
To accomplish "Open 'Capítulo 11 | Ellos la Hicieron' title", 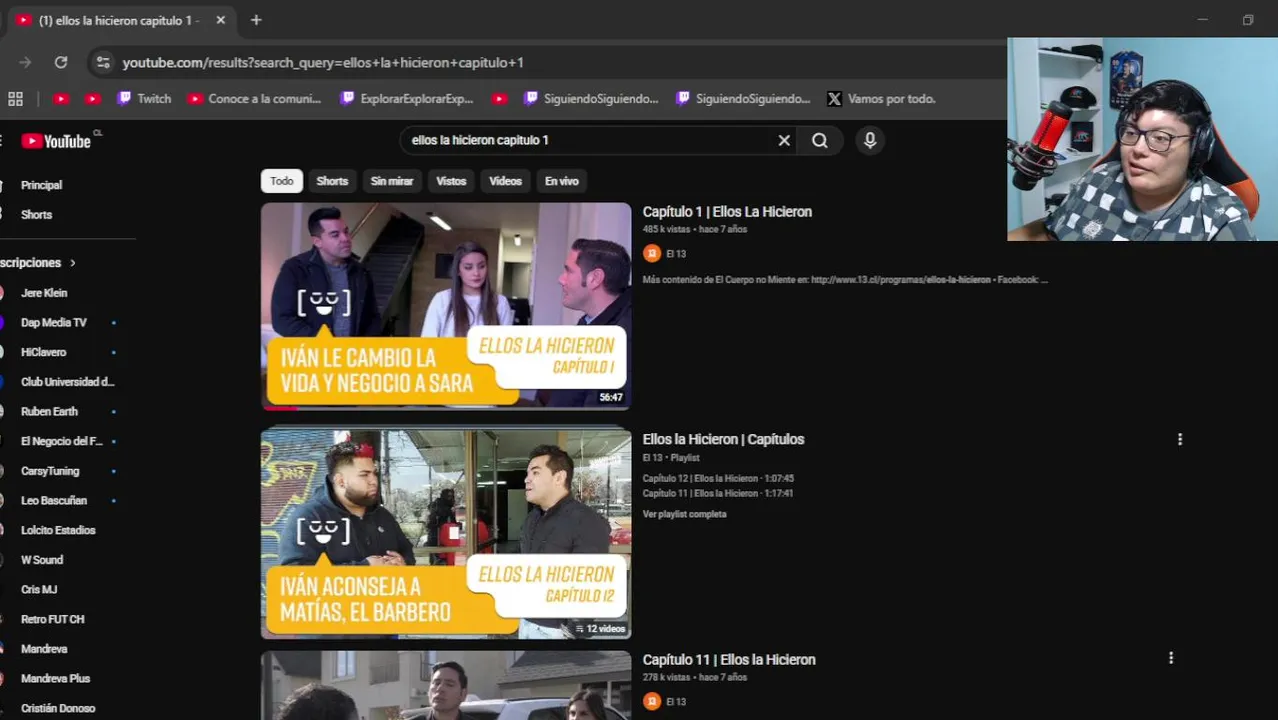I will (x=729, y=659).
